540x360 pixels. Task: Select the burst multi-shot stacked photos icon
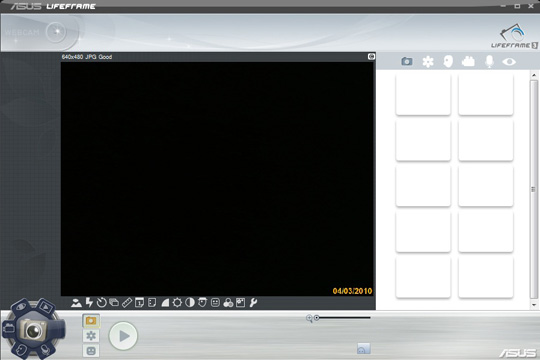coord(114,302)
